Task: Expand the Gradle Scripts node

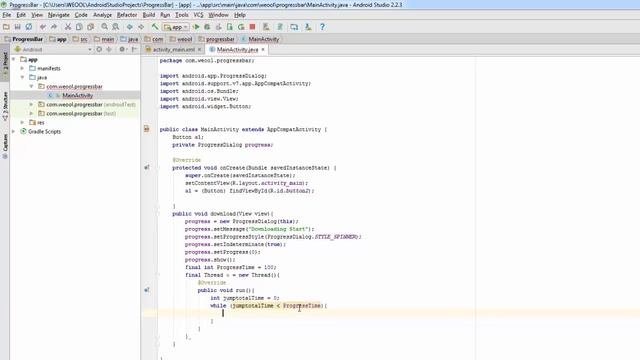Action: tap(14, 131)
